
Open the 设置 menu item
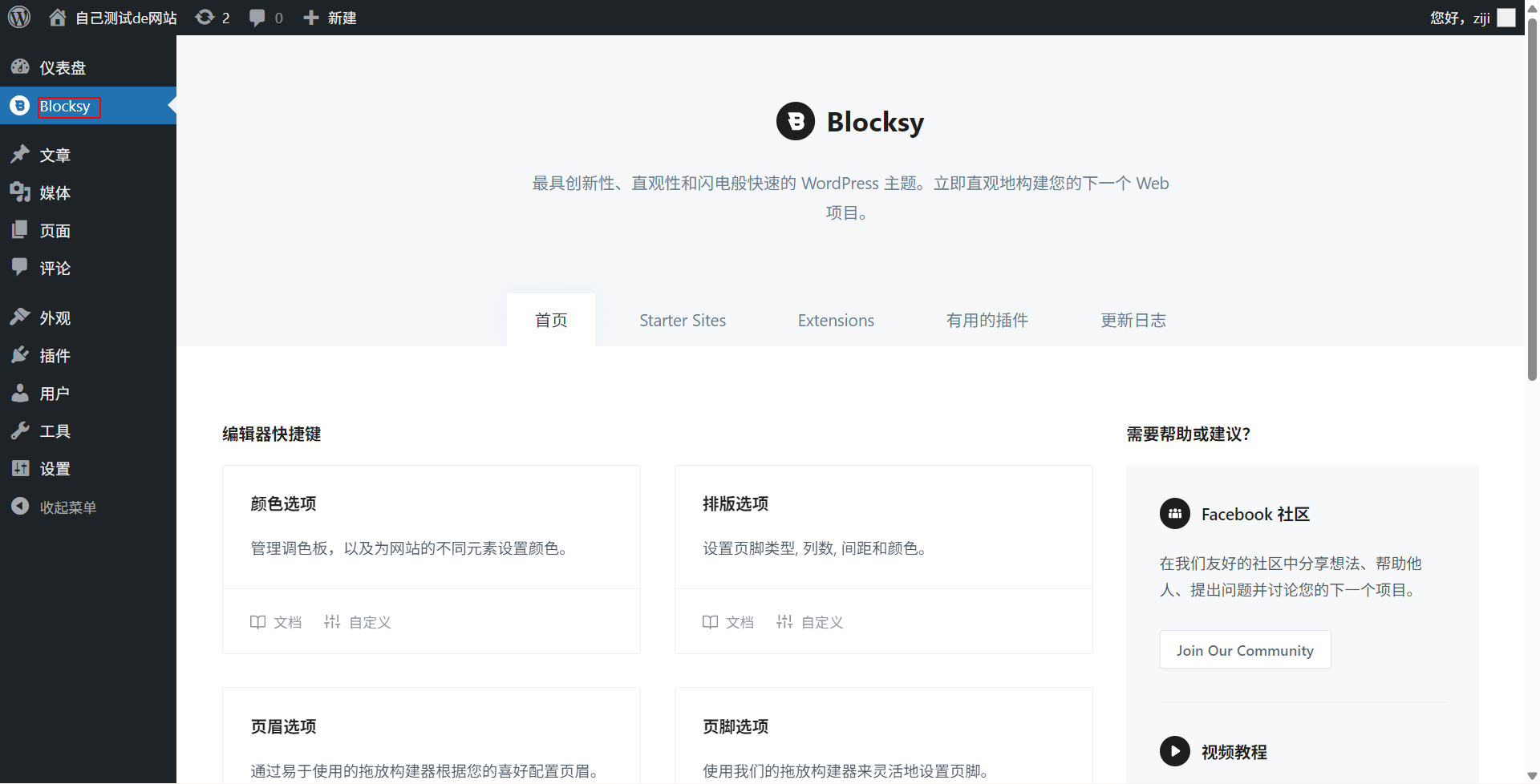click(88, 469)
